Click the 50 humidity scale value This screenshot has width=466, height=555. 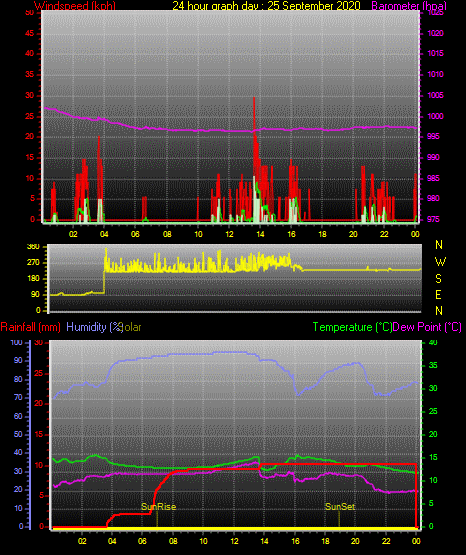coord(18,434)
